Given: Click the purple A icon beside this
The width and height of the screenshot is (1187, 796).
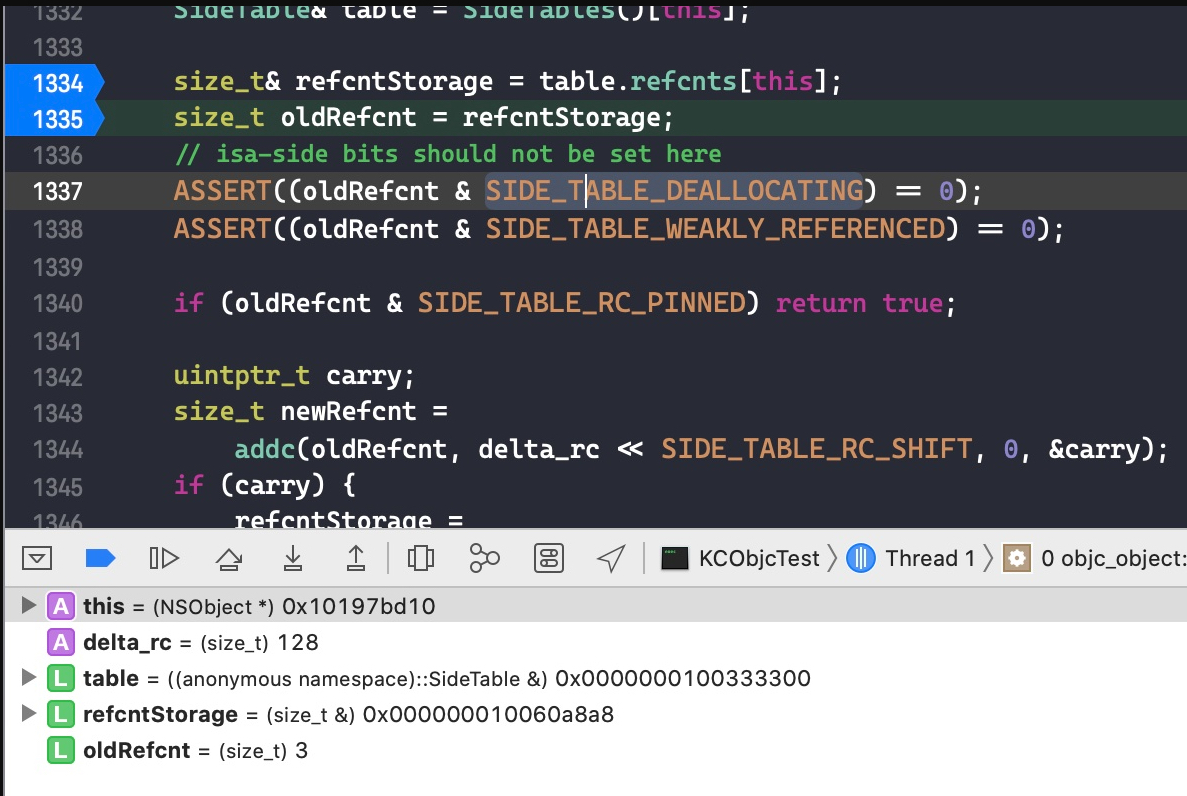Looking at the screenshot, I should click(61, 606).
